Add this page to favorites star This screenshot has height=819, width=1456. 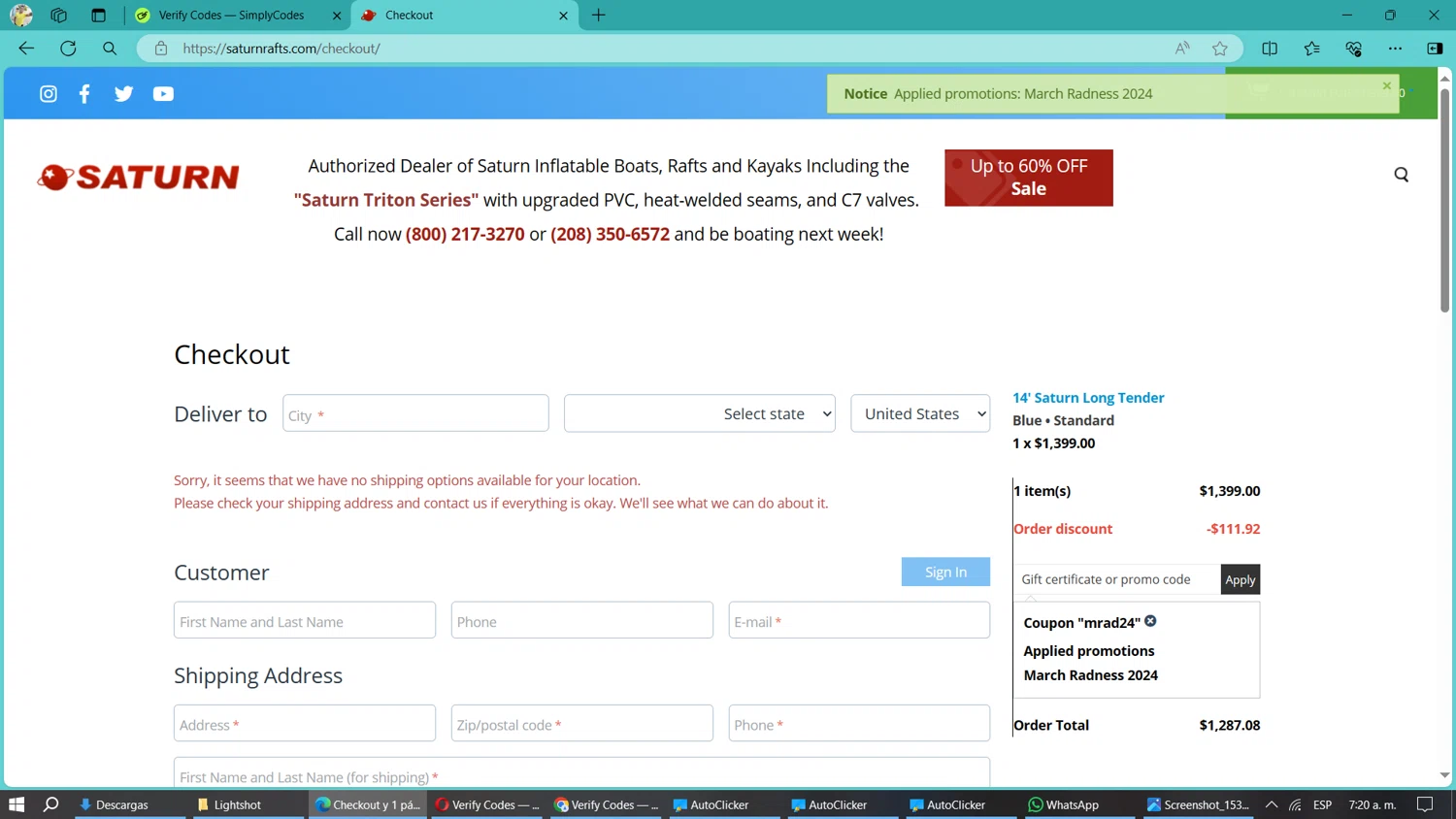tap(1220, 49)
